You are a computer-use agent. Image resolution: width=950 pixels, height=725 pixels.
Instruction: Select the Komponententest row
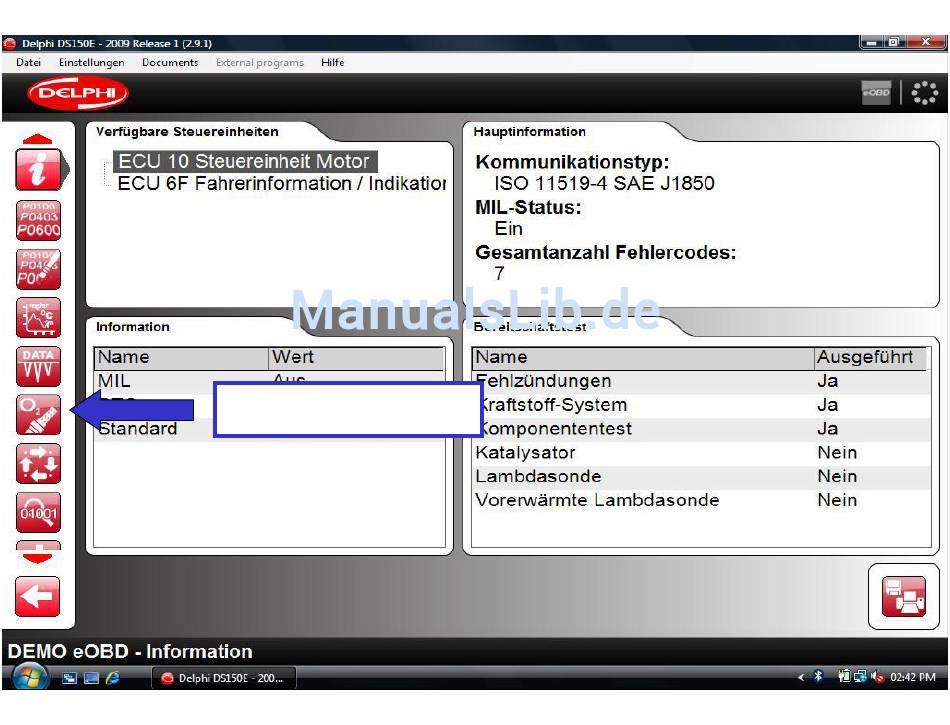701,429
